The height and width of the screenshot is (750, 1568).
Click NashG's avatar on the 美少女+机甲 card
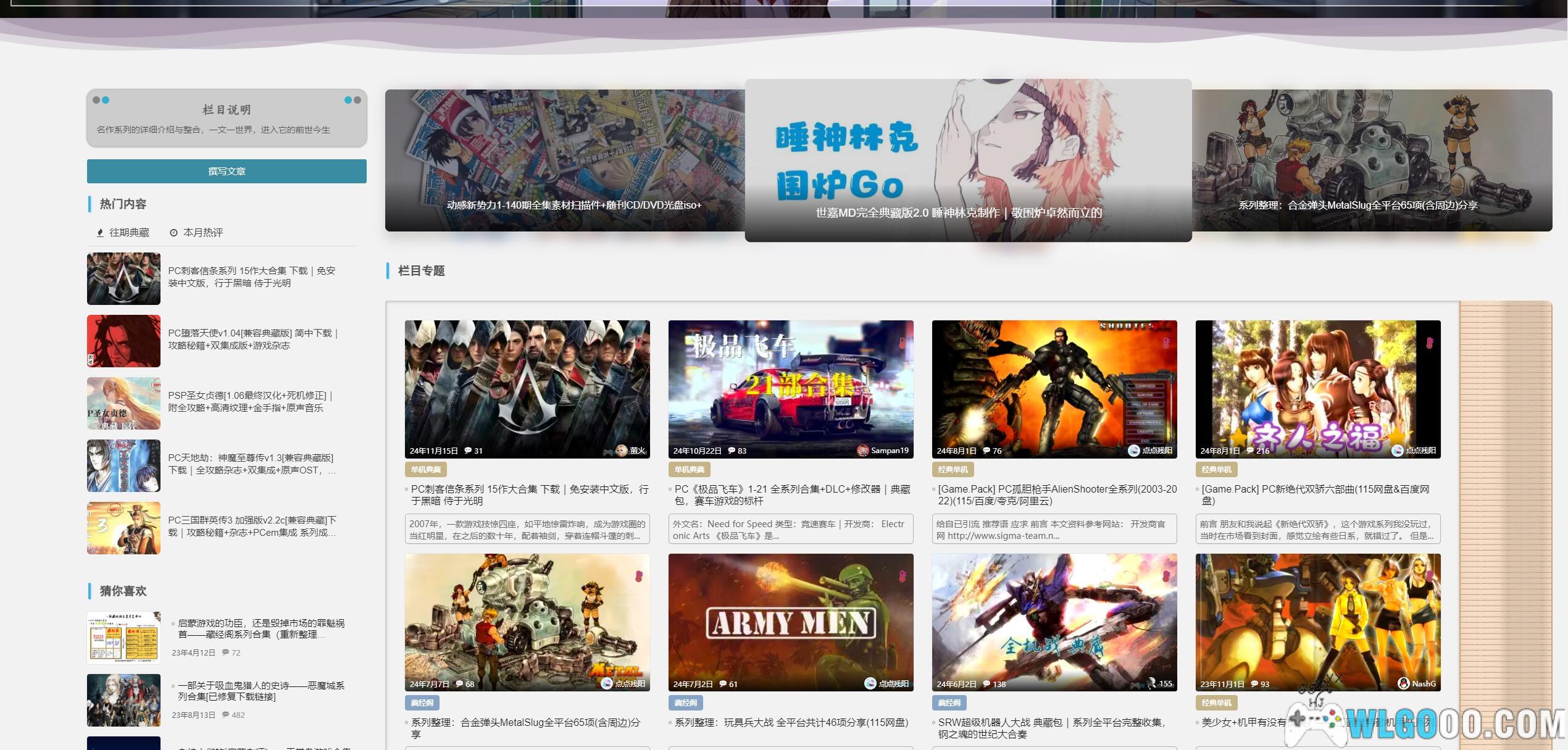[1404, 683]
